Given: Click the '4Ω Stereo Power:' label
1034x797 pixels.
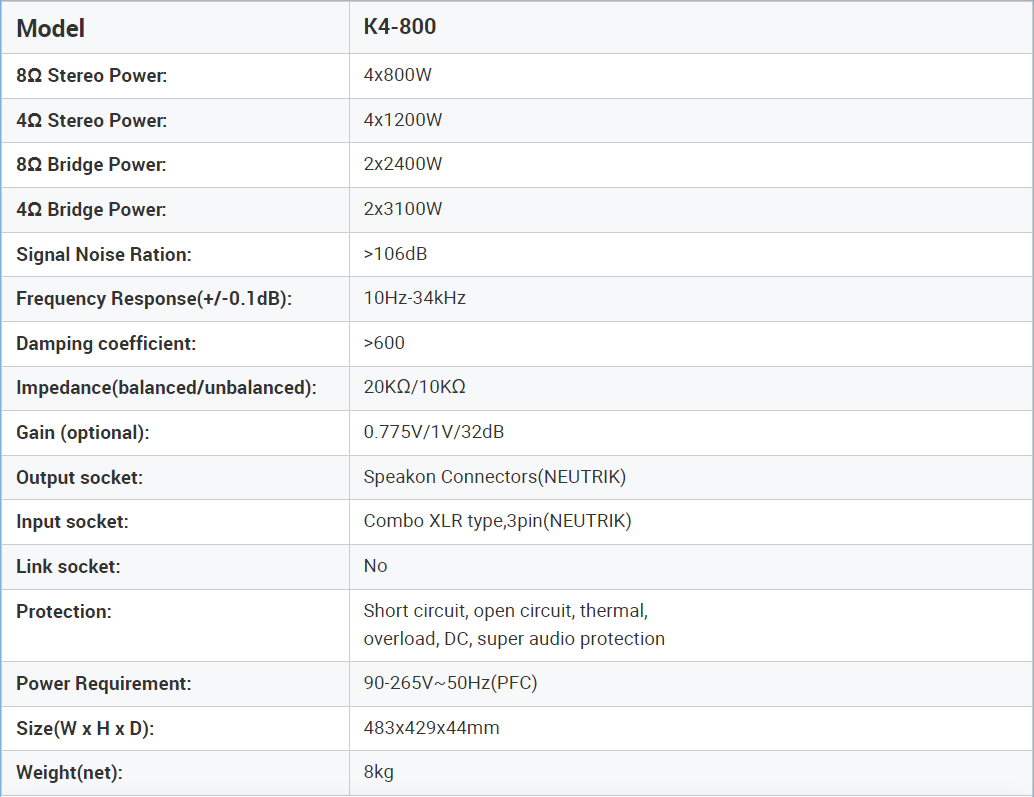Looking at the screenshot, I should tap(92, 121).
